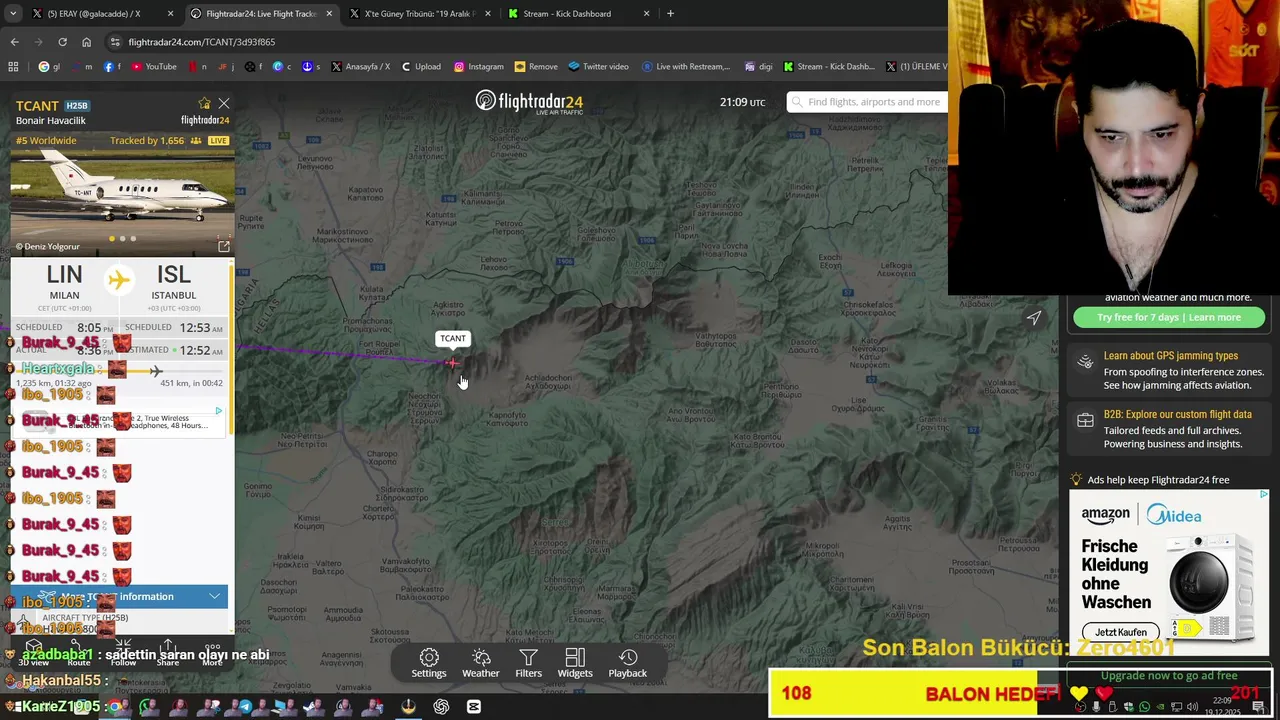Add TCANT flight to favorites star

(204, 103)
